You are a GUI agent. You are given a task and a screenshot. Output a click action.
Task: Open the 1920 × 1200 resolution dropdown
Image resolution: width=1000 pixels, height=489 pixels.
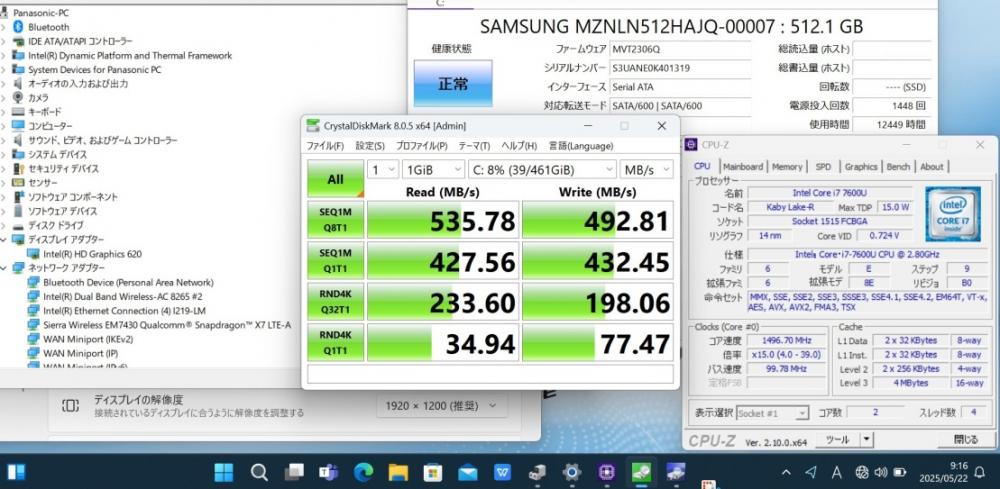441,405
